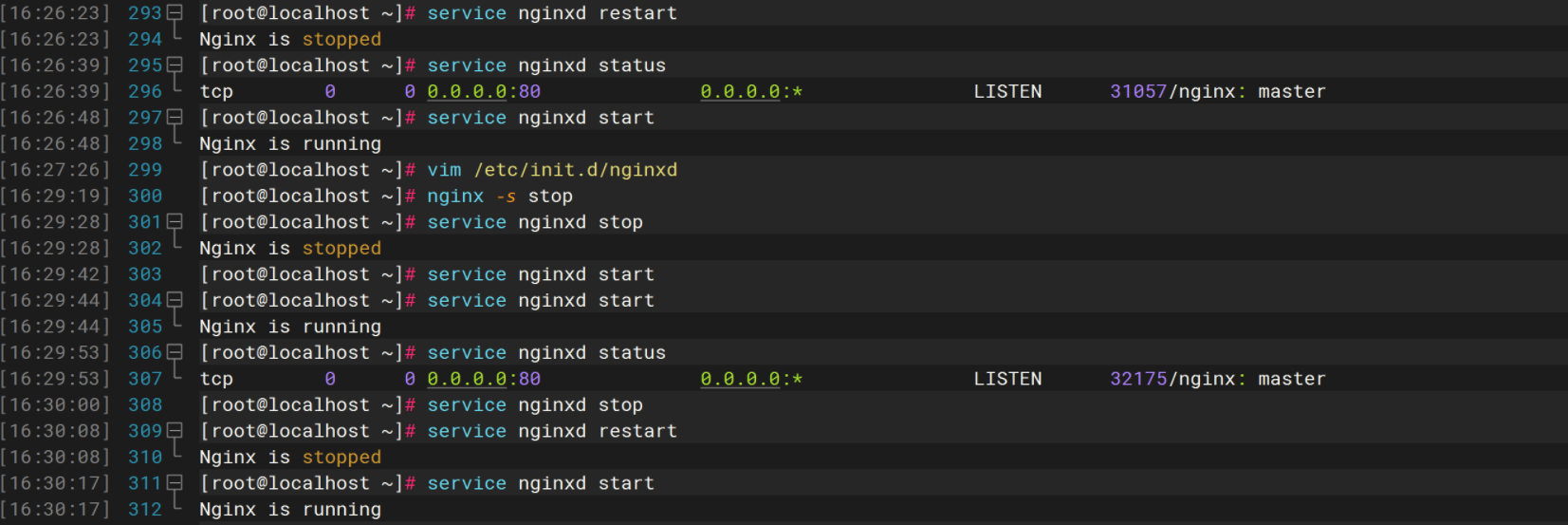
Task: Collapse the fold marker at line 304
Action: (175, 300)
